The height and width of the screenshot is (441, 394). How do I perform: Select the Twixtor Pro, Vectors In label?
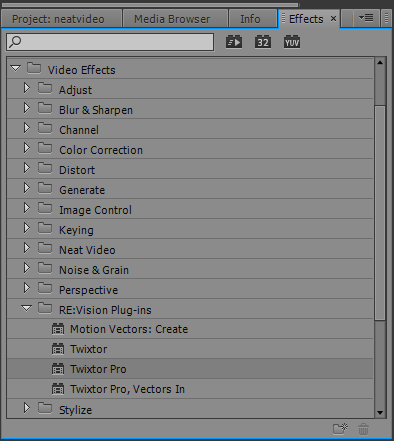point(127,389)
